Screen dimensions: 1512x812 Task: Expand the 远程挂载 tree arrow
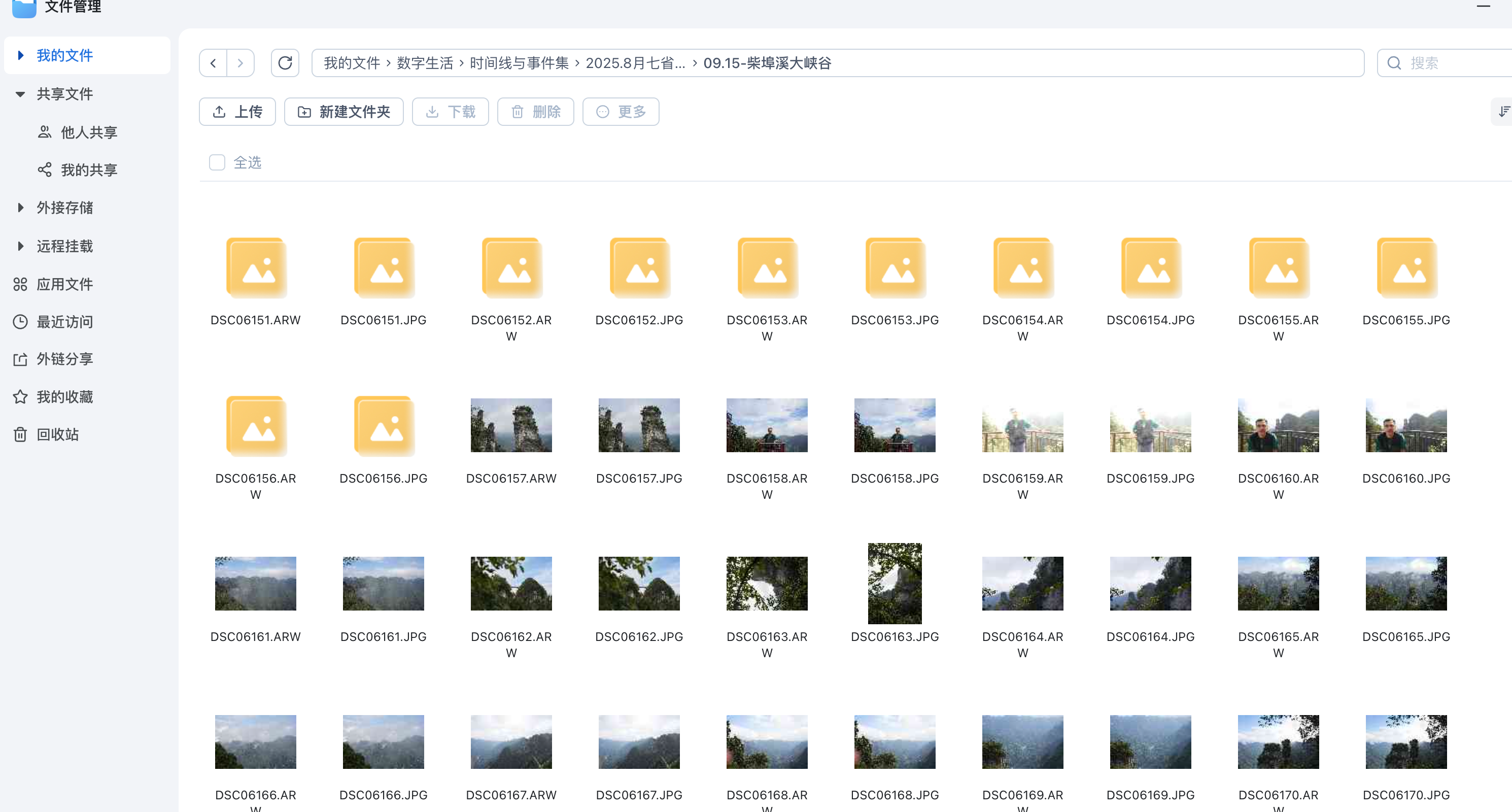coord(20,246)
